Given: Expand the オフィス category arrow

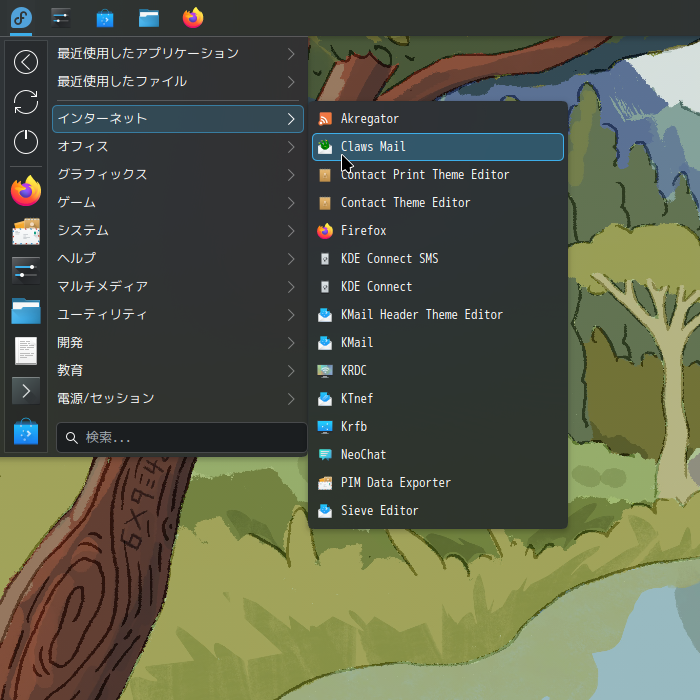Looking at the screenshot, I should point(291,147).
